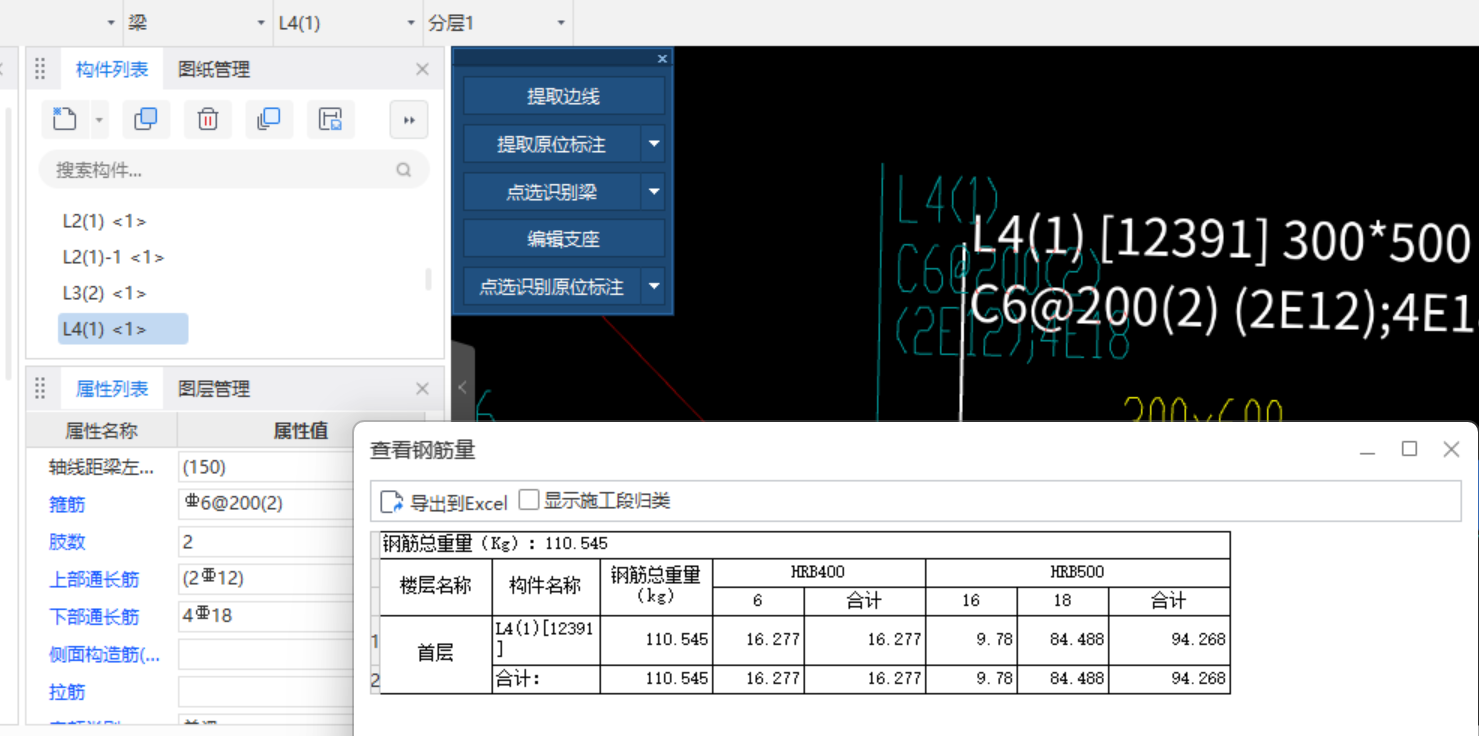Click the 属性值 column header
The height and width of the screenshot is (736, 1479).
pos(301,431)
